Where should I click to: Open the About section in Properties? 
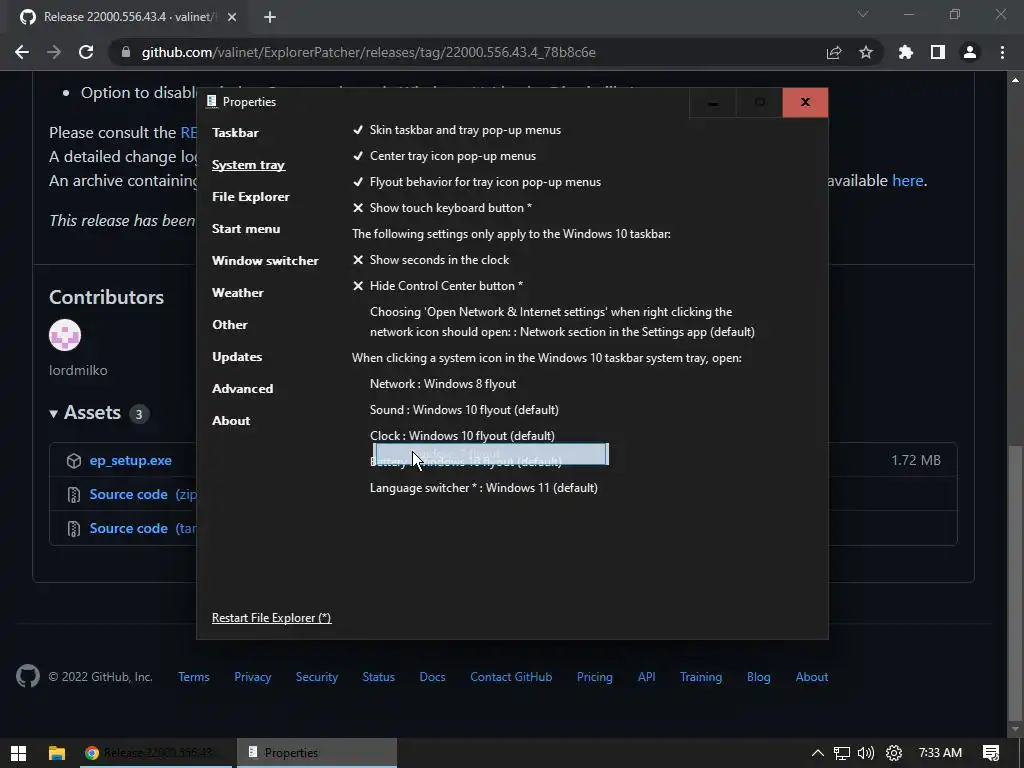231,421
